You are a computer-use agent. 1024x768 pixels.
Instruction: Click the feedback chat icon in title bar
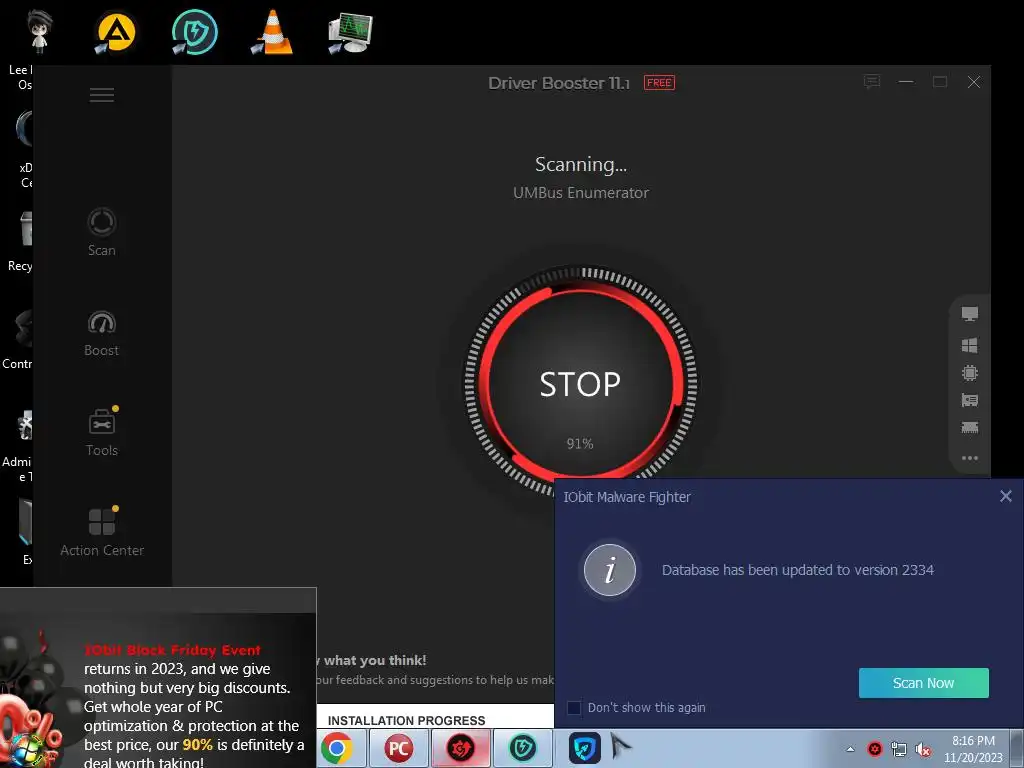[x=872, y=82]
